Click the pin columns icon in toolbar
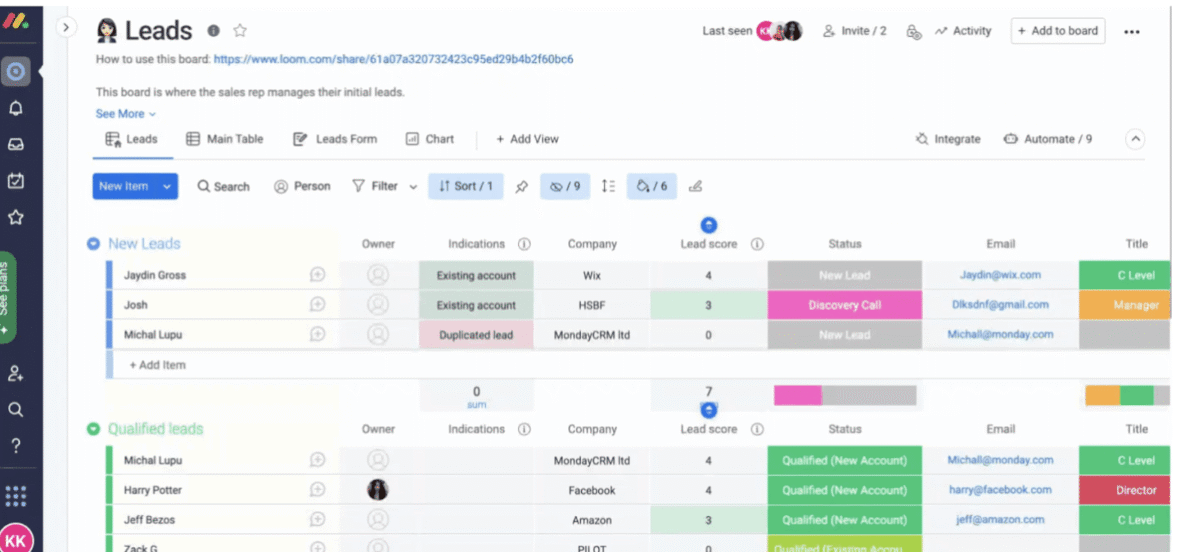The image size is (1198, 552). [x=521, y=186]
